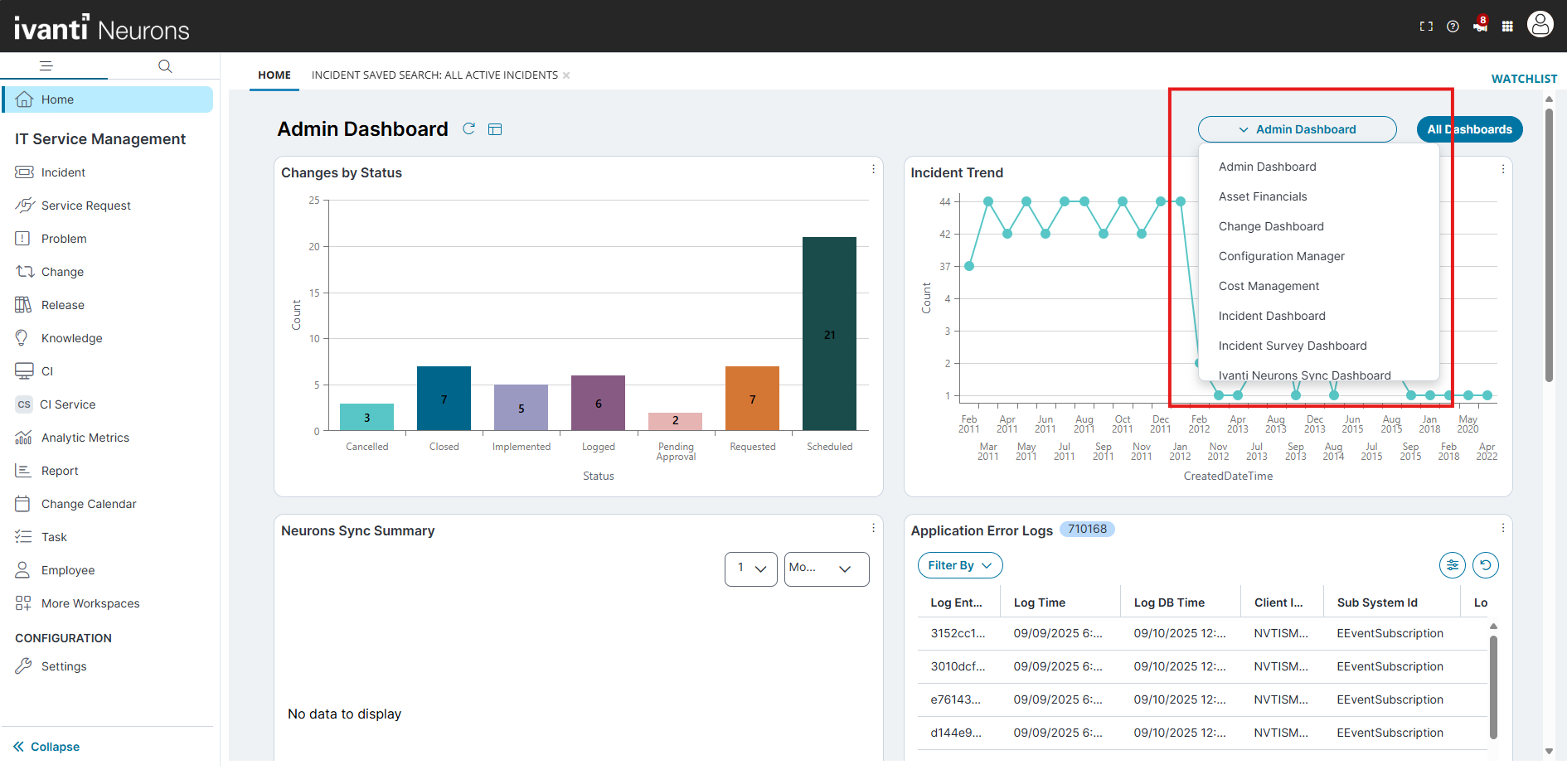Click the layout icon next to dashboard title
1567x784 pixels.
(x=495, y=129)
